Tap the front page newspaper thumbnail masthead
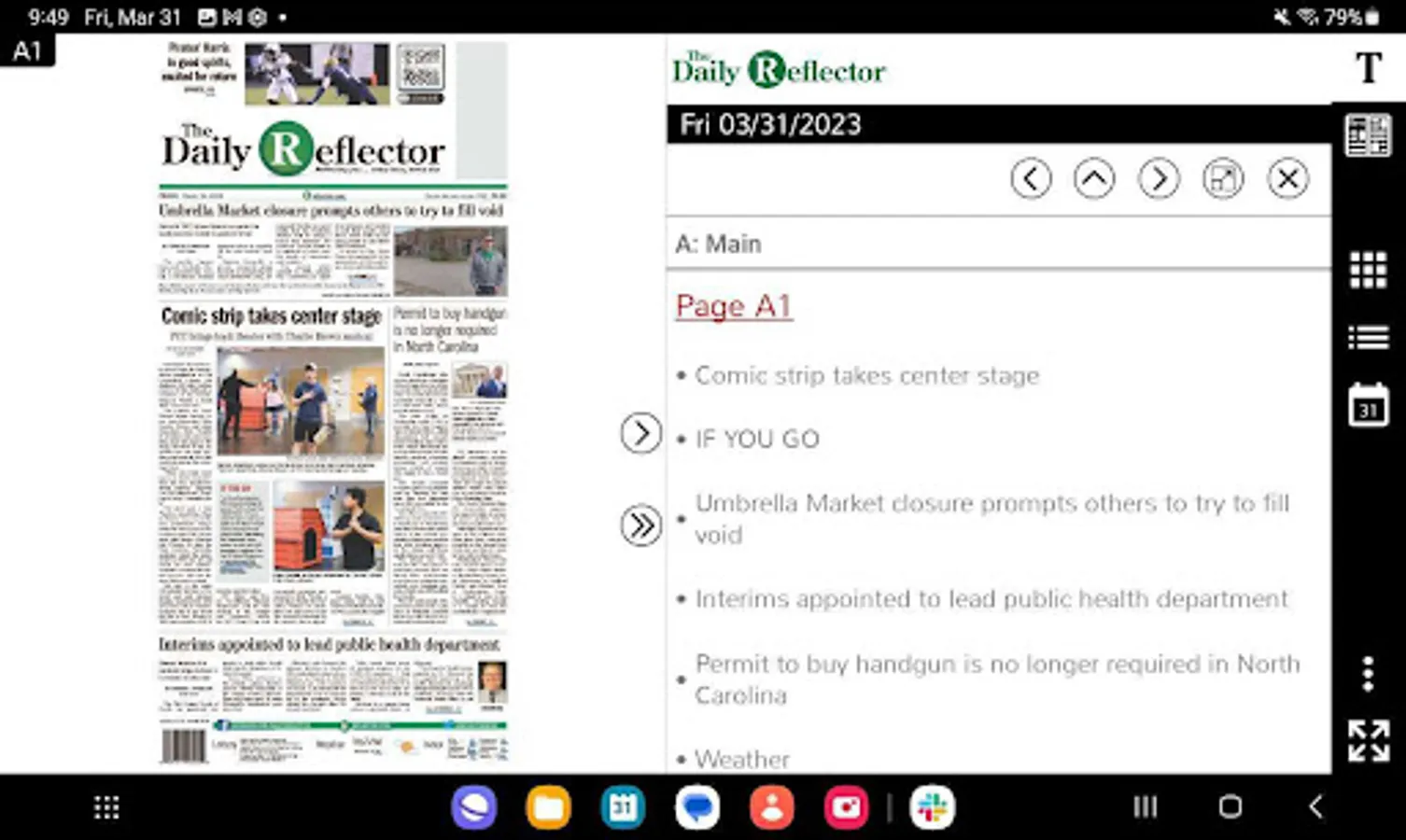1406x840 pixels. 303,149
